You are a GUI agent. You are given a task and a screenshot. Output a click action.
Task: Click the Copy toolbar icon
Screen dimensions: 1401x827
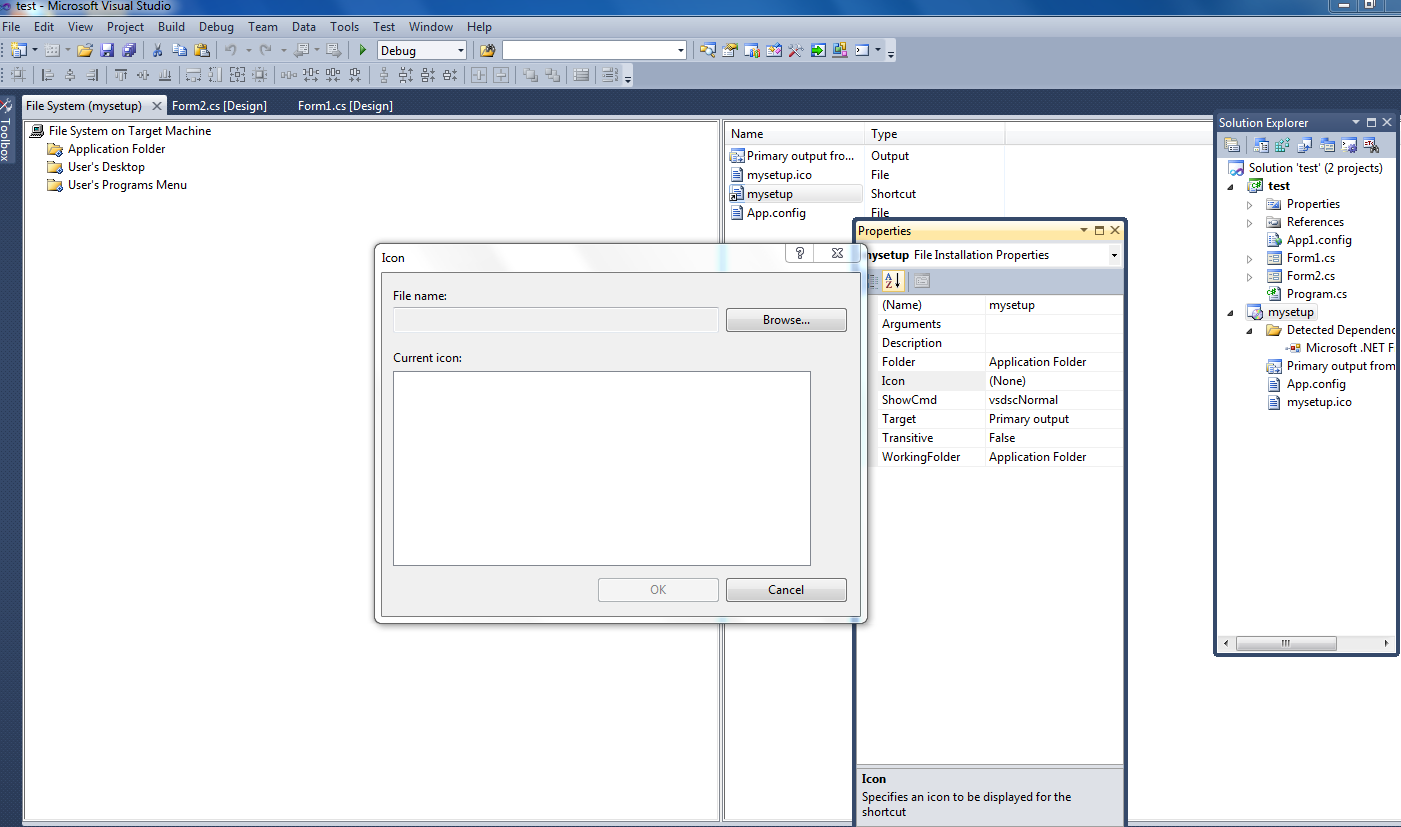(180, 50)
